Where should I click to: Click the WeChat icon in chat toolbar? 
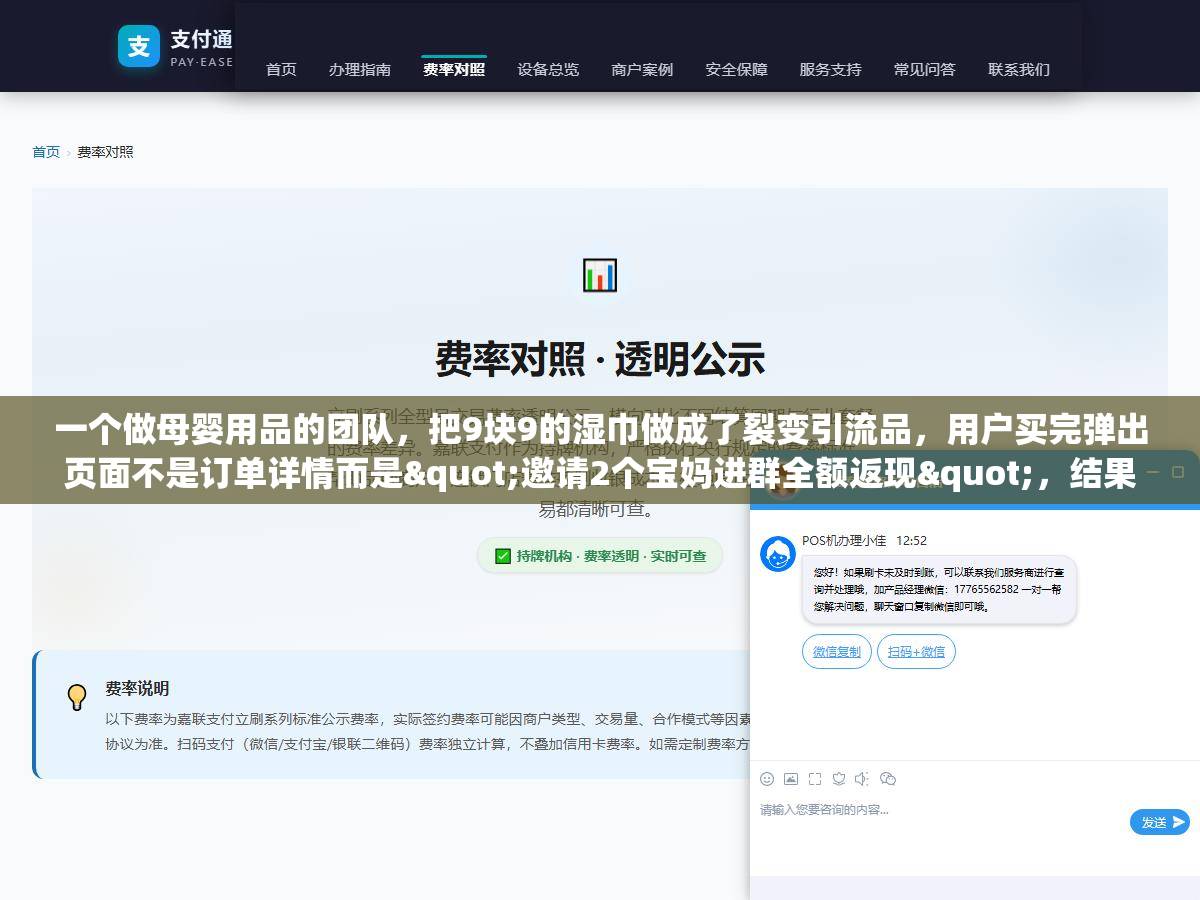coord(887,779)
